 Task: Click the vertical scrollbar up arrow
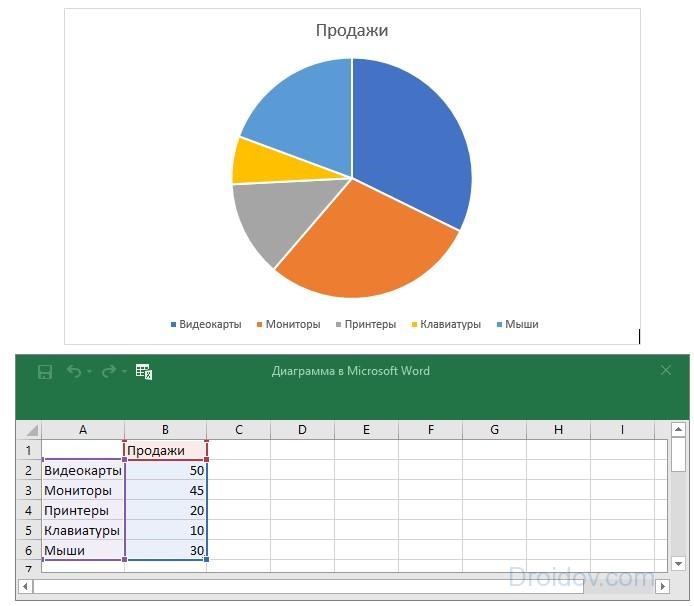click(x=678, y=429)
